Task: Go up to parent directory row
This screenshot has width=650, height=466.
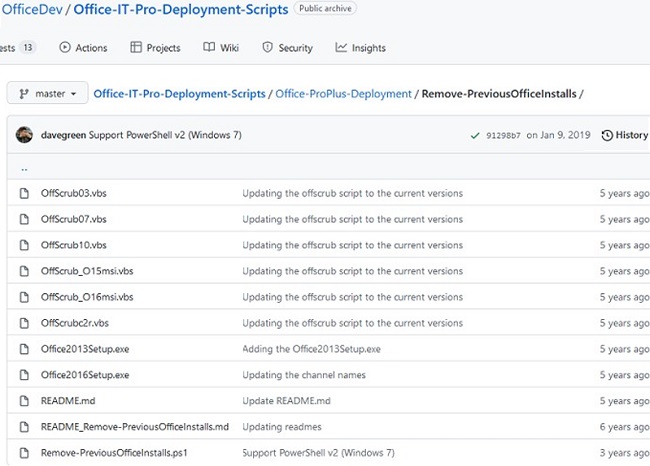Action: click(24, 168)
